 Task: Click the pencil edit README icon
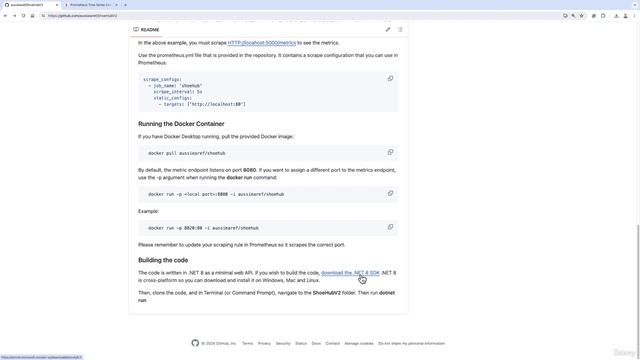coord(388,29)
